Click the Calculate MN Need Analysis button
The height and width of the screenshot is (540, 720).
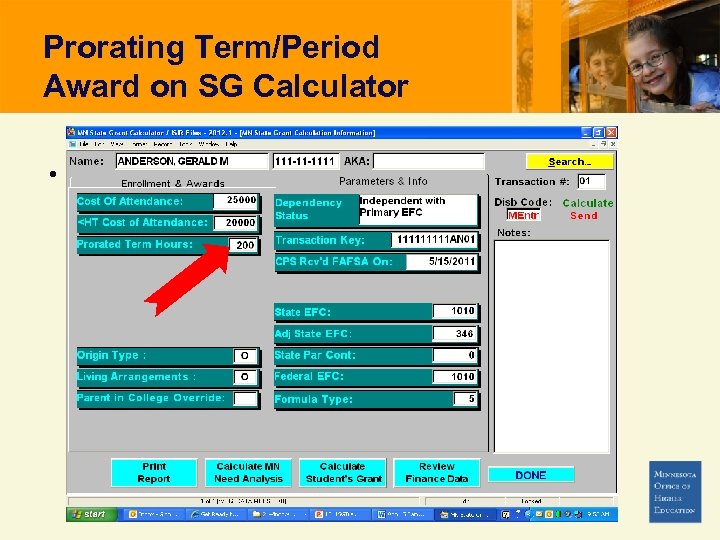248,472
